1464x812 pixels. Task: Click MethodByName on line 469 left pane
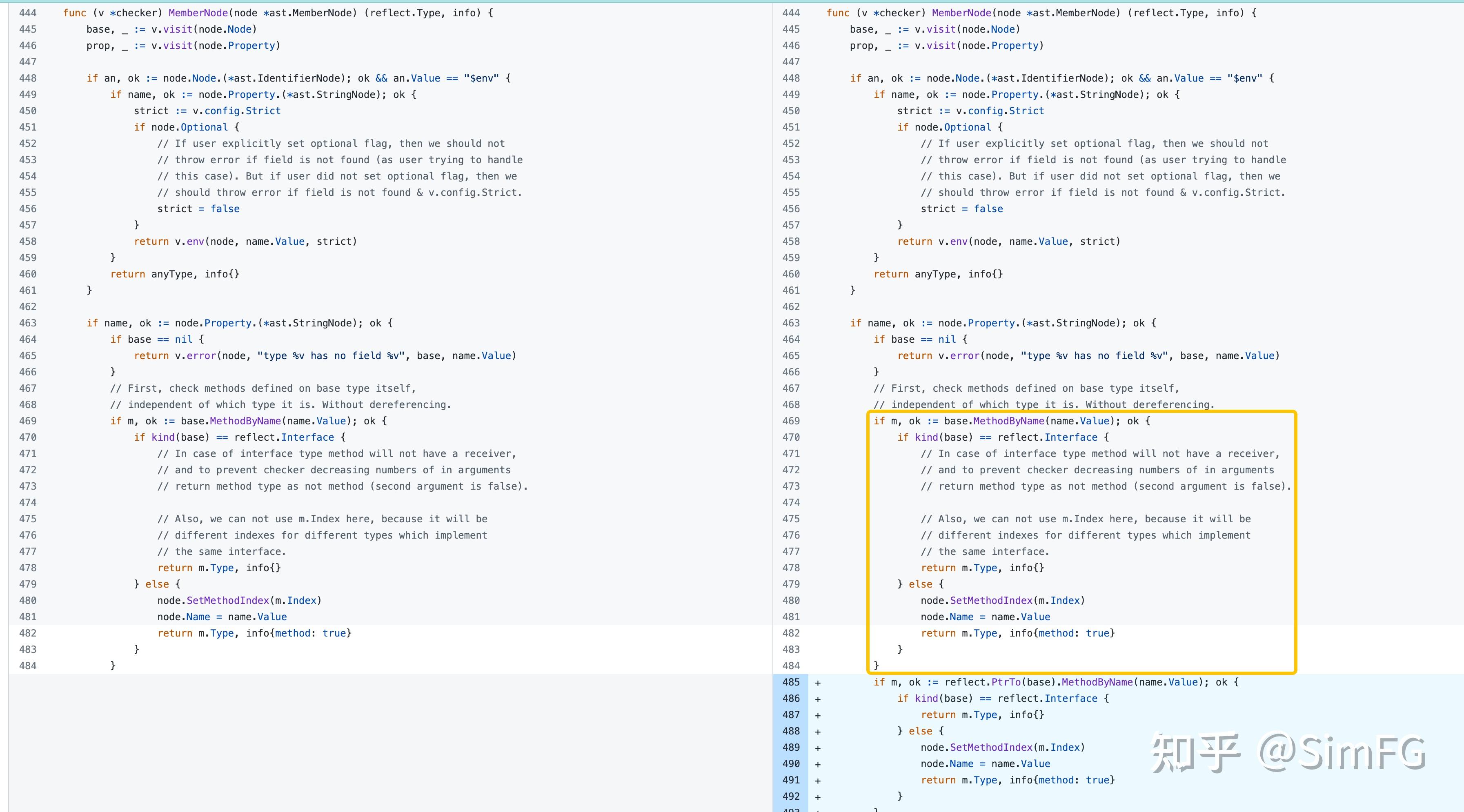tap(245, 421)
